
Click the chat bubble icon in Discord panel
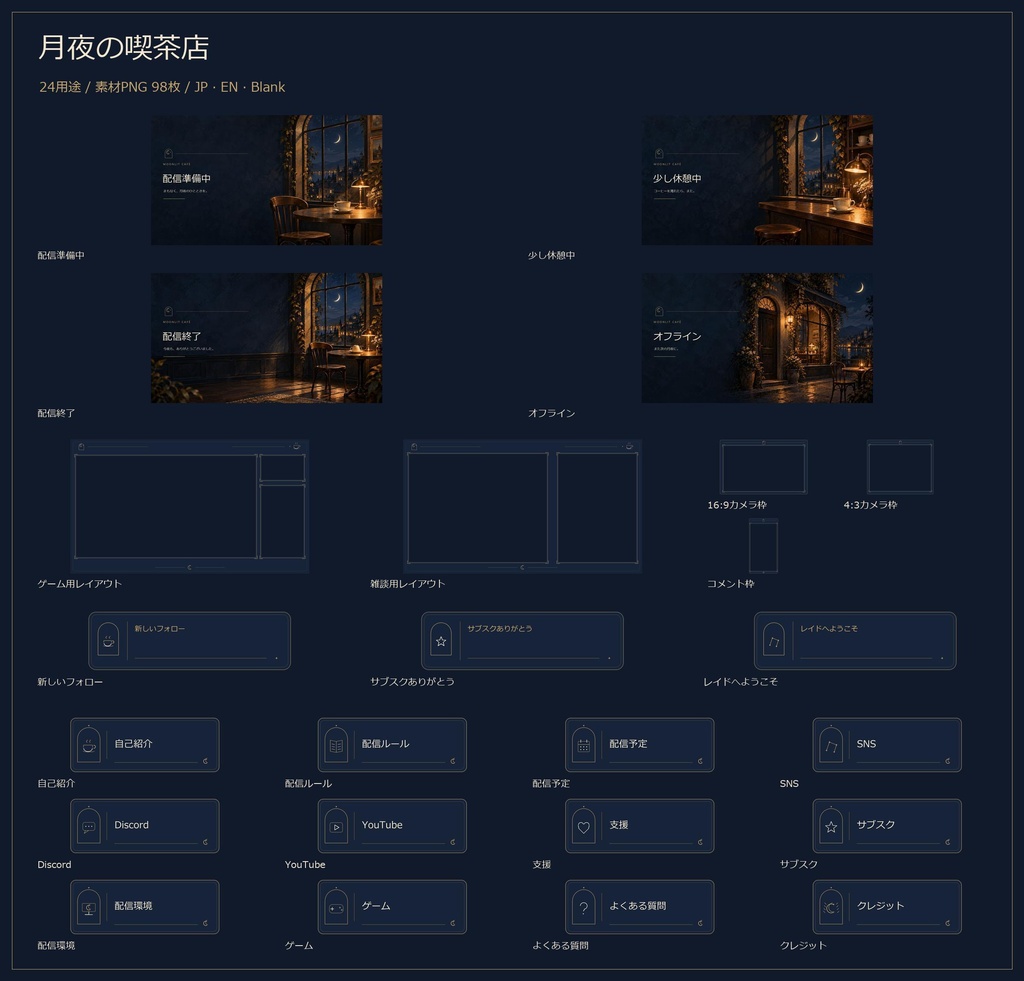(x=89, y=828)
